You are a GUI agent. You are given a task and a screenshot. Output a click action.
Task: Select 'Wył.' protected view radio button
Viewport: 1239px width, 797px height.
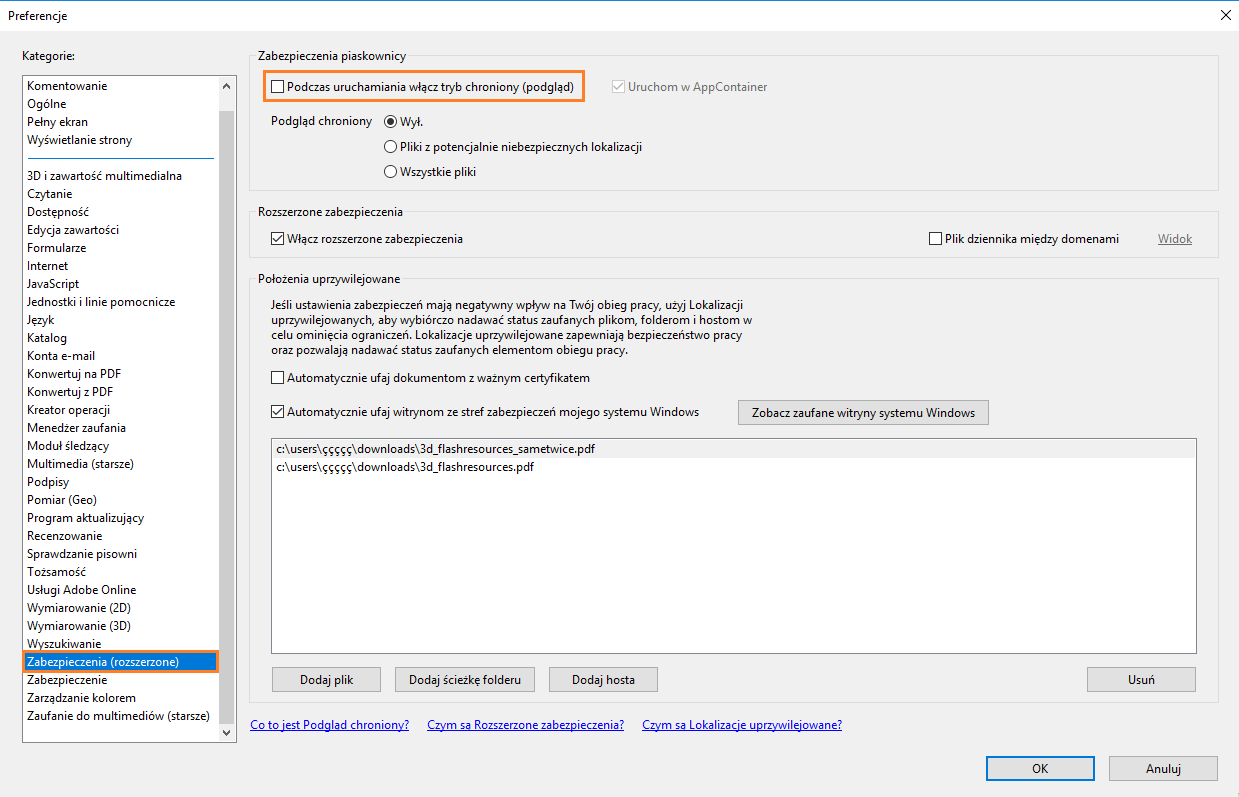coord(391,121)
